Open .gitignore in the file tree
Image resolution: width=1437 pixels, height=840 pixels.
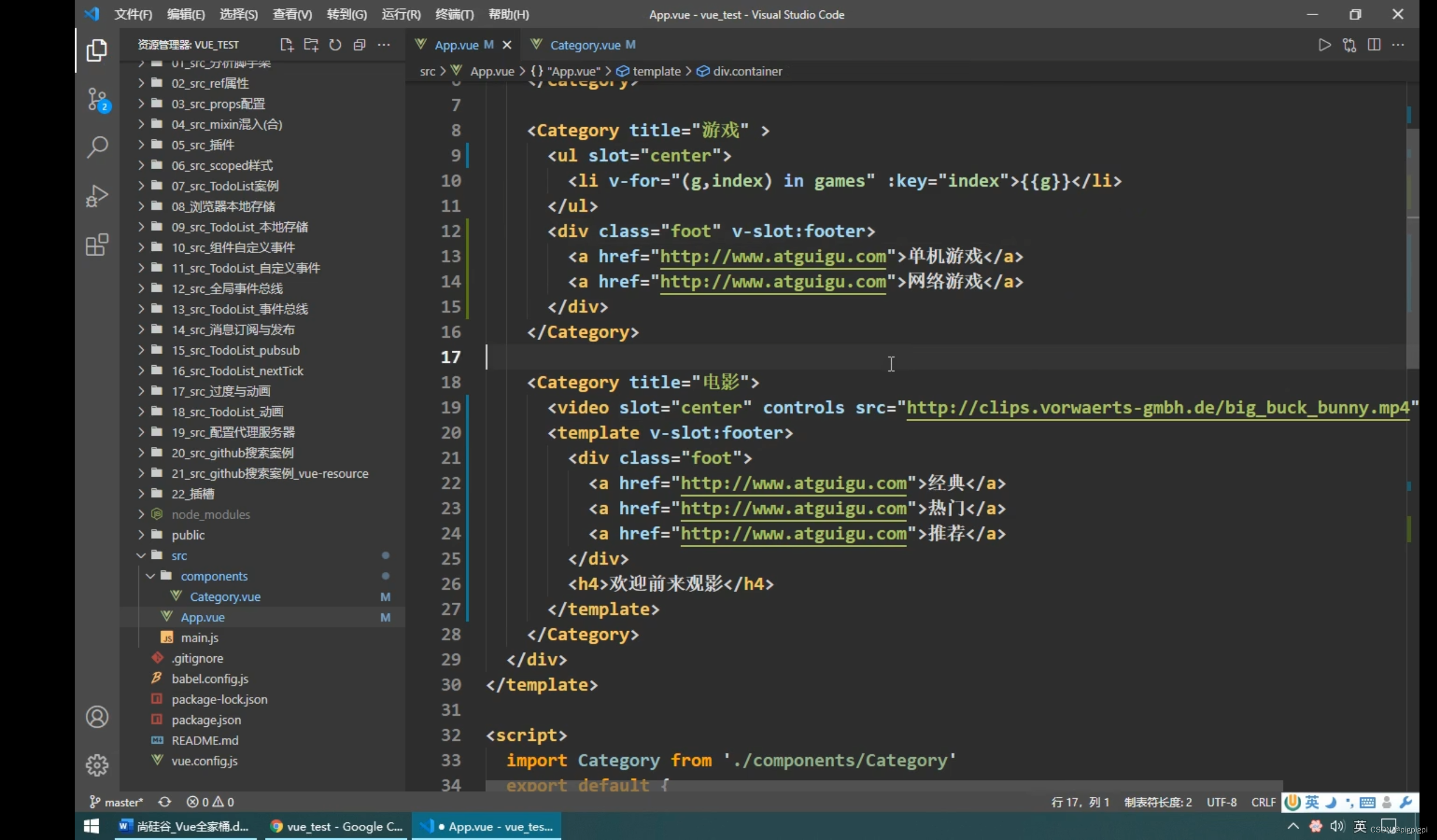click(263, 658)
